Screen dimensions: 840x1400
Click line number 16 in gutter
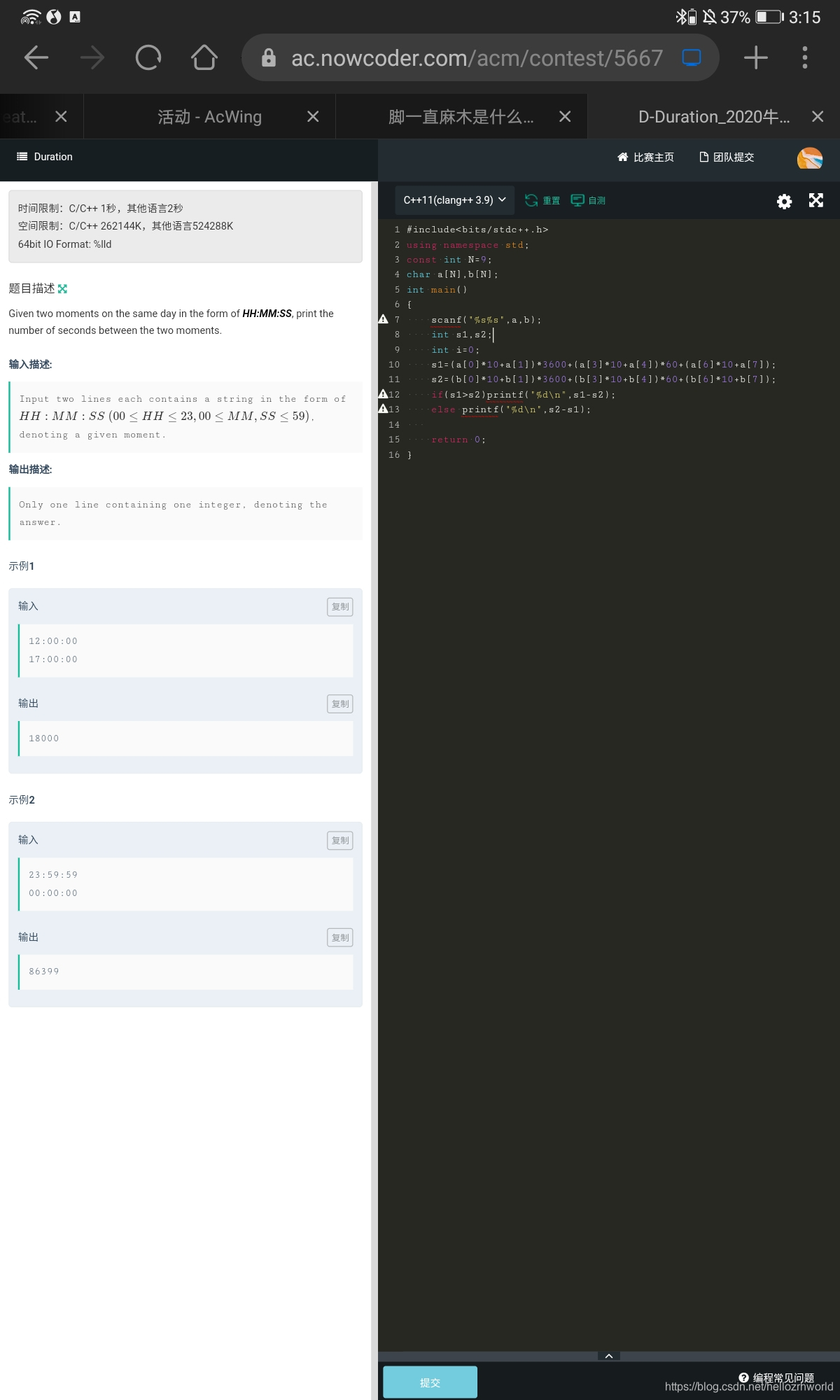coord(394,455)
